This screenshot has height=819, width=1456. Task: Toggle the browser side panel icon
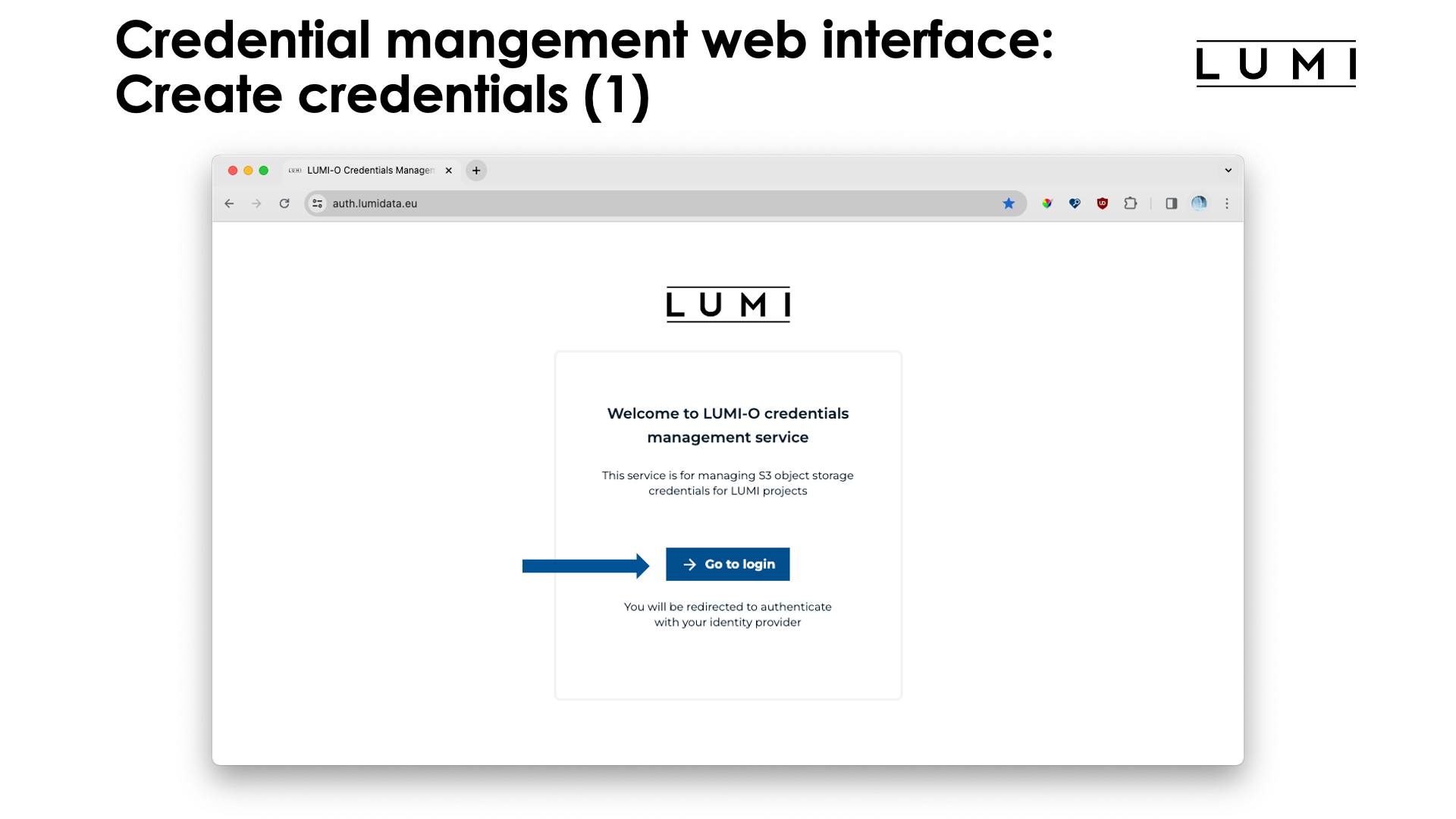coord(1171,203)
